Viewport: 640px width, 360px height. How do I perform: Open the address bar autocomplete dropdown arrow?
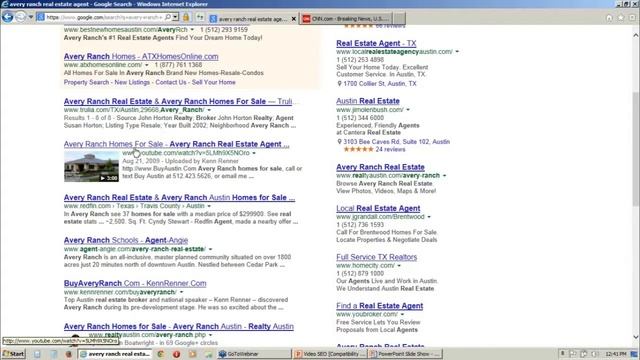(176, 18)
